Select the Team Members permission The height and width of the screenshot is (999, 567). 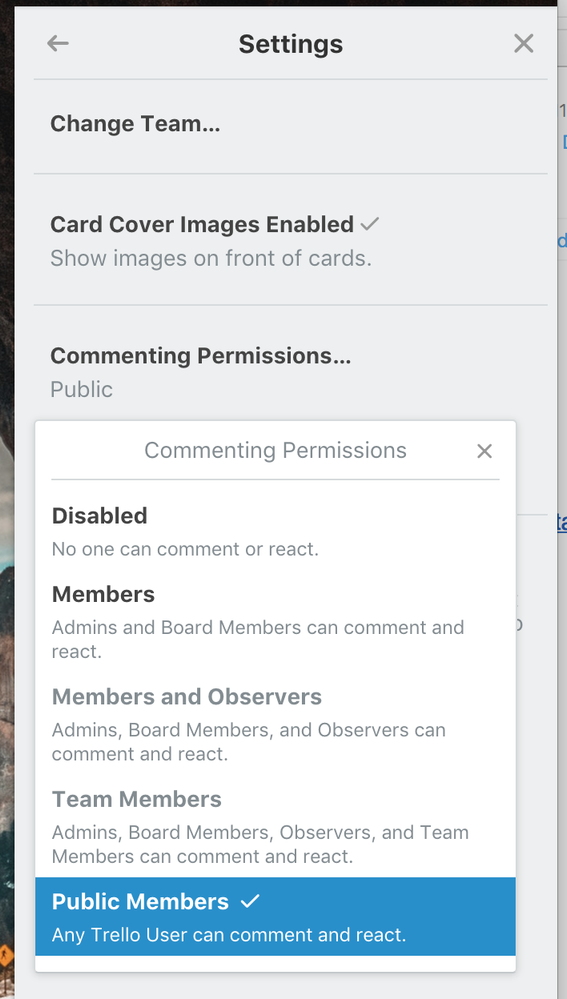pos(275,827)
